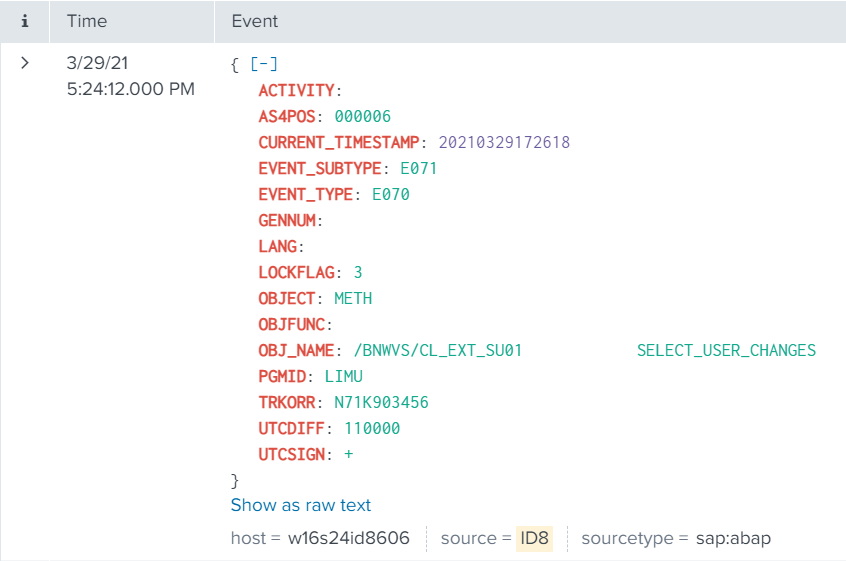Screen dimensions: 846x561
Task: Expand the event row details chevron
Action: (x=25, y=63)
